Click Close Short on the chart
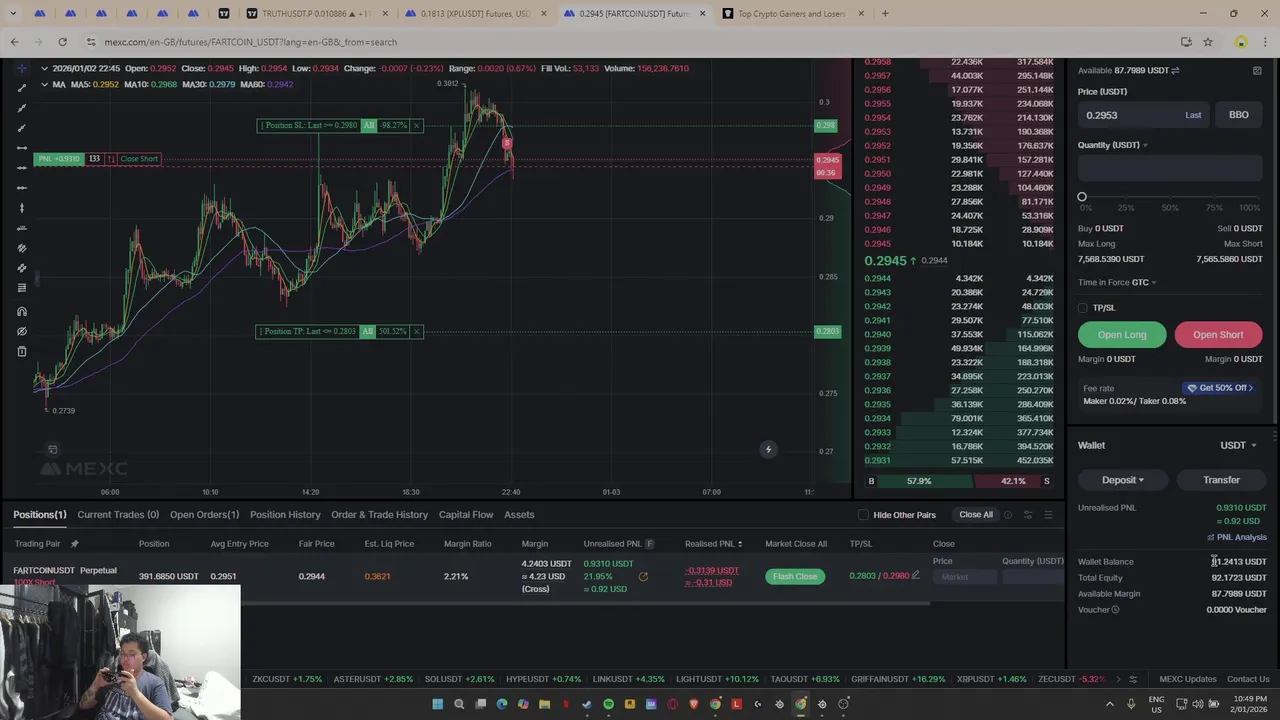The height and width of the screenshot is (720, 1280). coord(139,159)
